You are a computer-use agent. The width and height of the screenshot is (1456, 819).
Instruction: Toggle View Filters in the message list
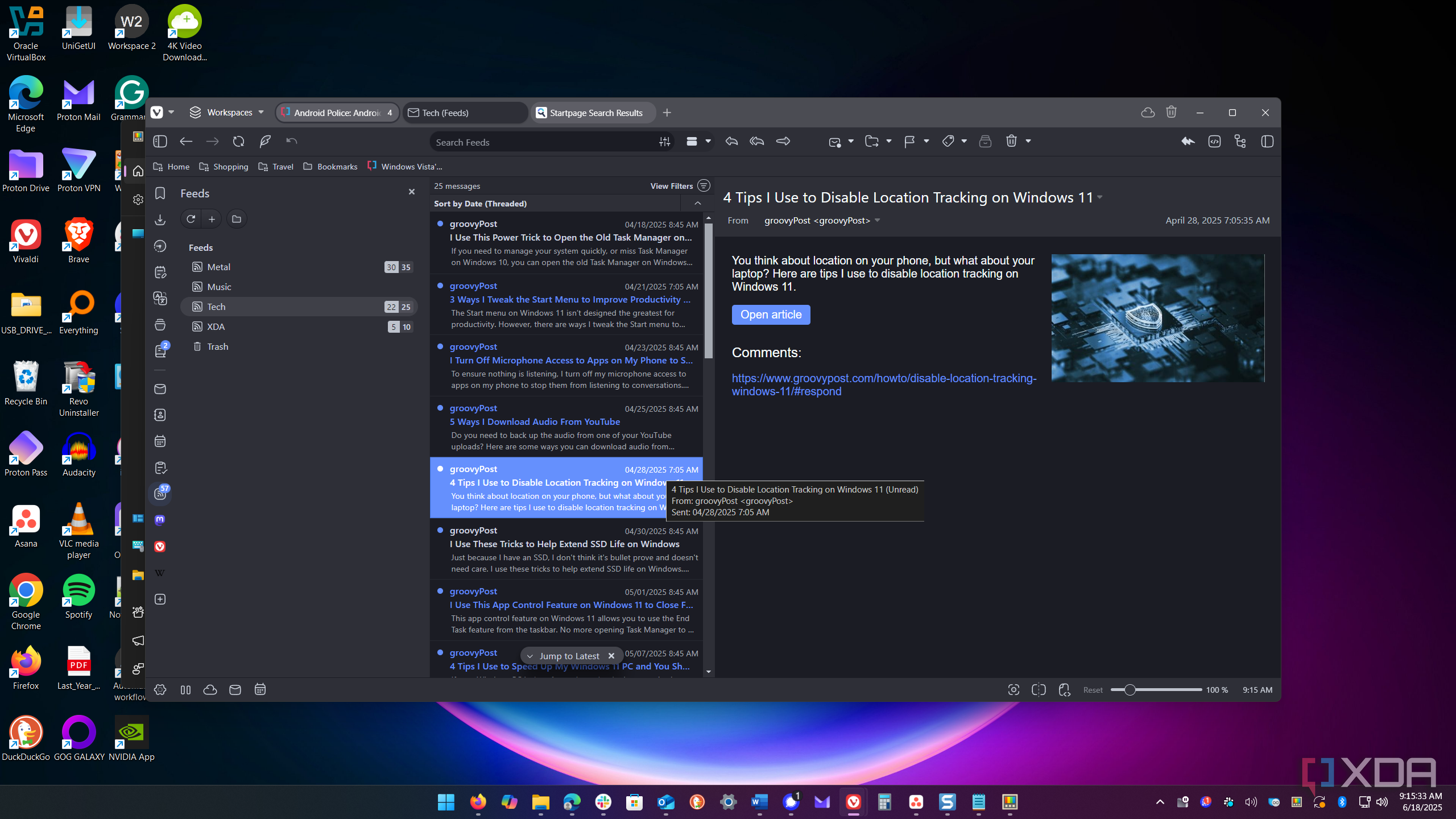[x=680, y=186]
